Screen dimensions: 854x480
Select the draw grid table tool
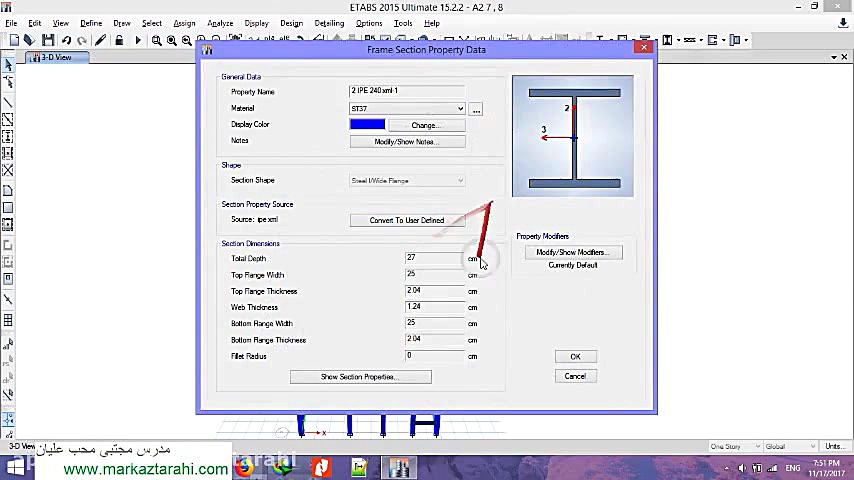click(x=8, y=320)
